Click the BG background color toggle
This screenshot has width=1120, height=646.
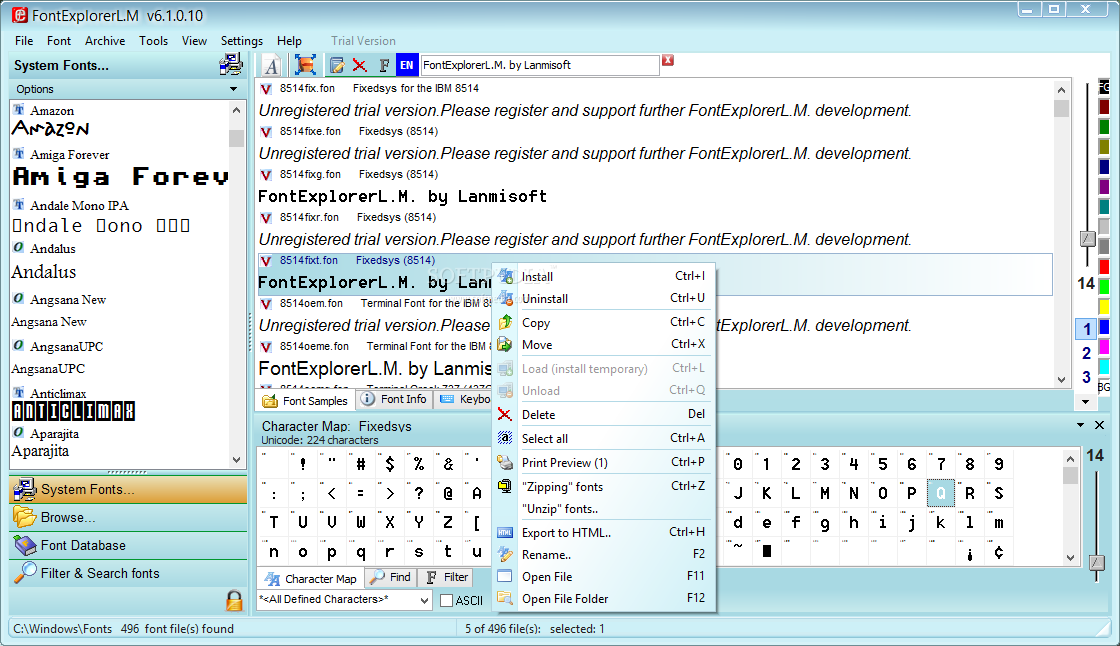click(x=1104, y=387)
